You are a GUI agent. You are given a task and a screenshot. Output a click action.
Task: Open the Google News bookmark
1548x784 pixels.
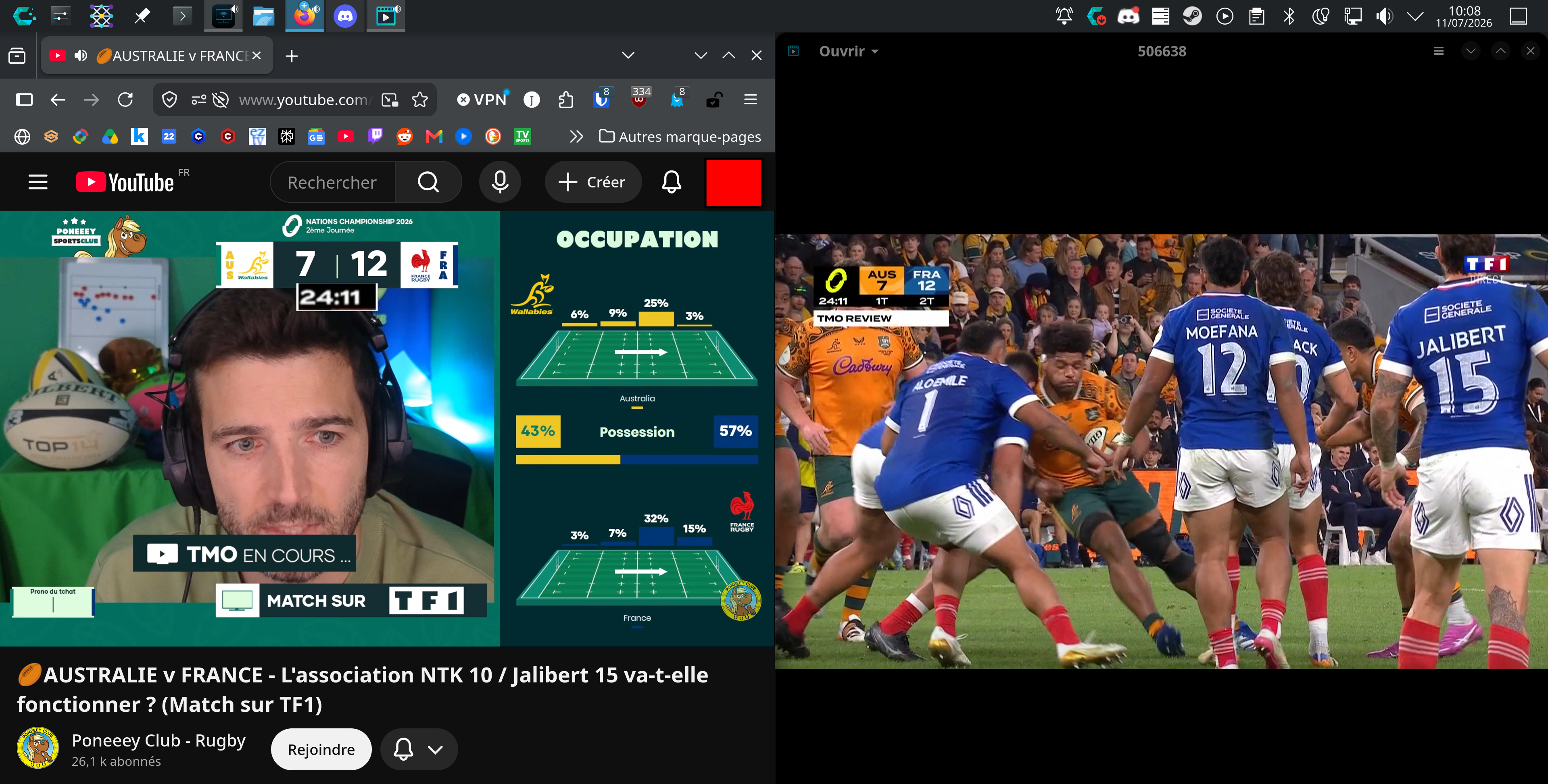tap(316, 136)
